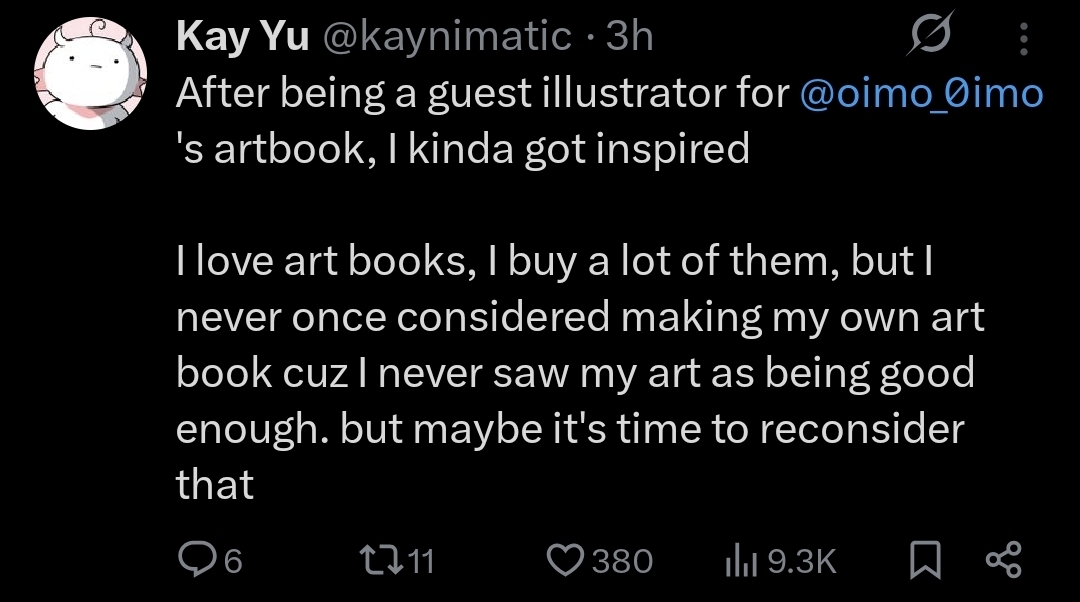The image size is (1080, 602).
Task: Open the three-dot more options menu
Action: pyautogui.click(x=1023, y=39)
